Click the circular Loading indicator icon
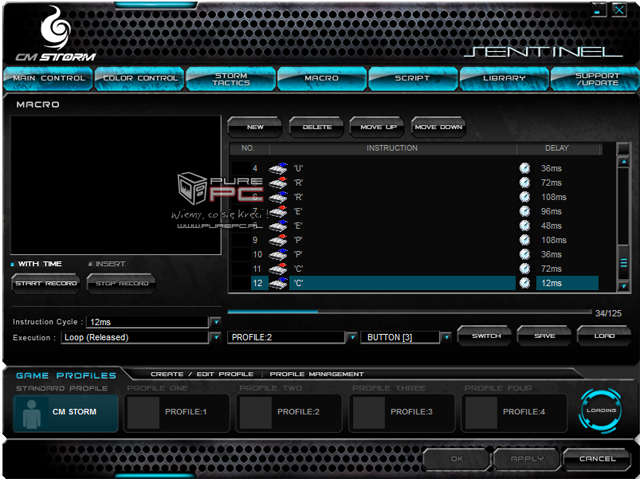 (x=600, y=410)
